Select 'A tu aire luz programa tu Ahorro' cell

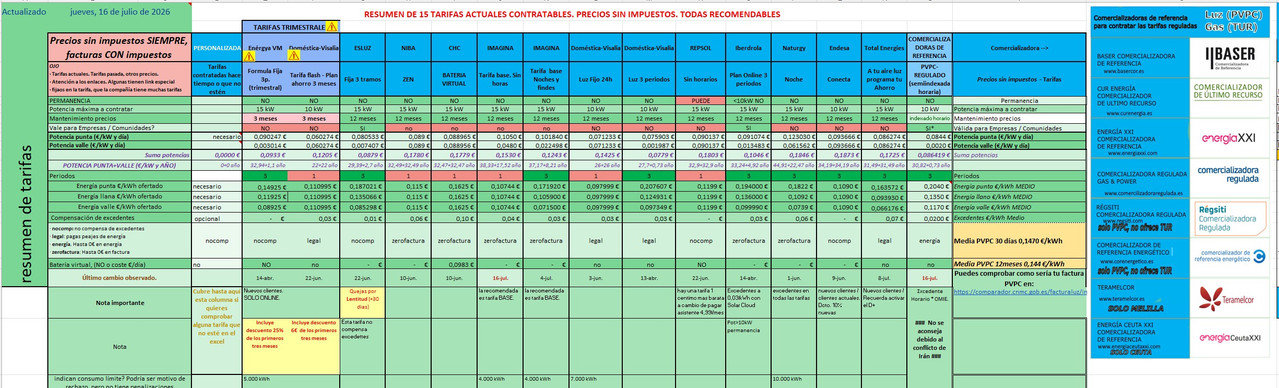[884, 79]
